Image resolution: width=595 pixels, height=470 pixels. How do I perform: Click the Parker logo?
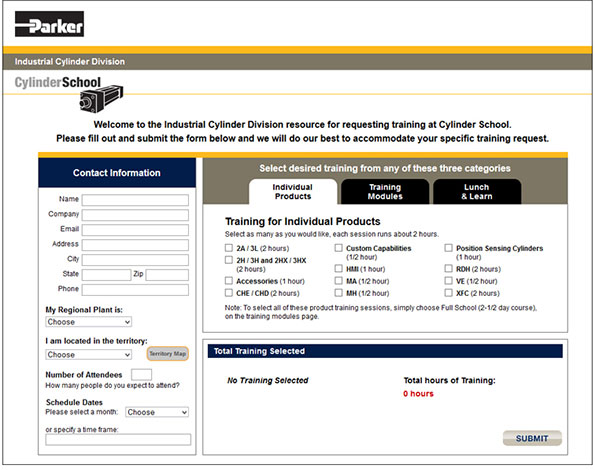[x=49, y=24]
